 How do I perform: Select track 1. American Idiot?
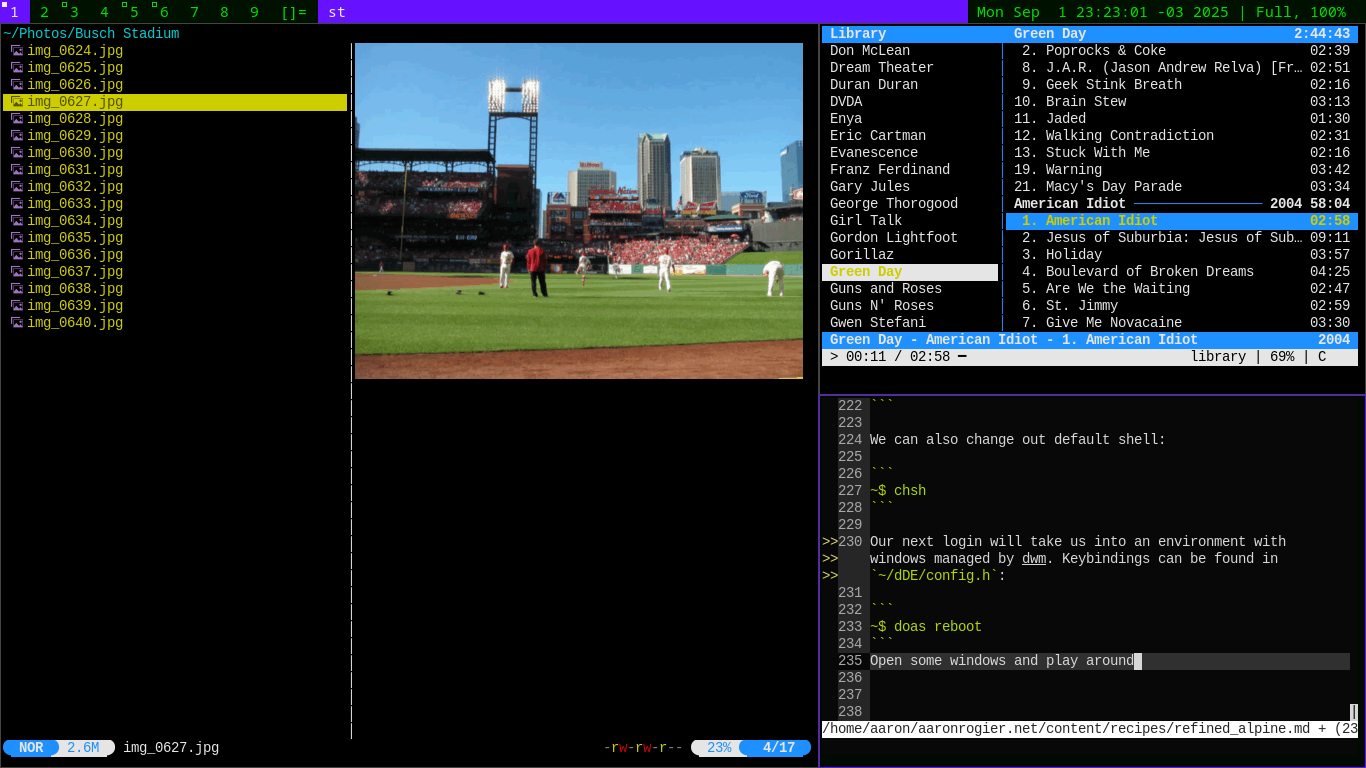[1182, 221]
